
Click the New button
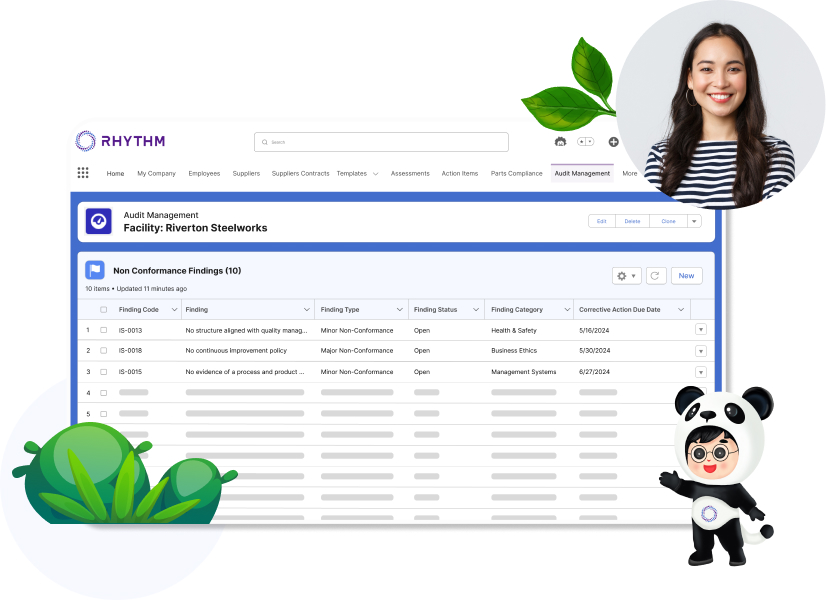tap(686, 276)
